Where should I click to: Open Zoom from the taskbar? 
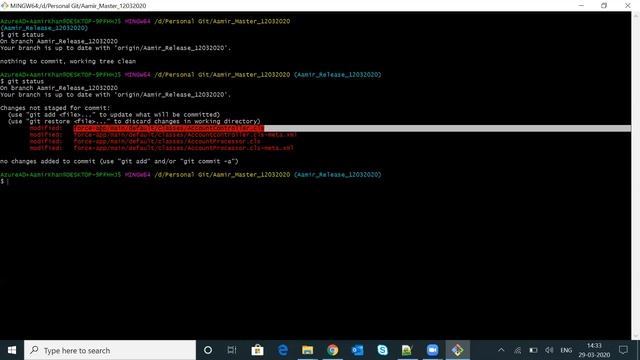[x=432, y=350]
